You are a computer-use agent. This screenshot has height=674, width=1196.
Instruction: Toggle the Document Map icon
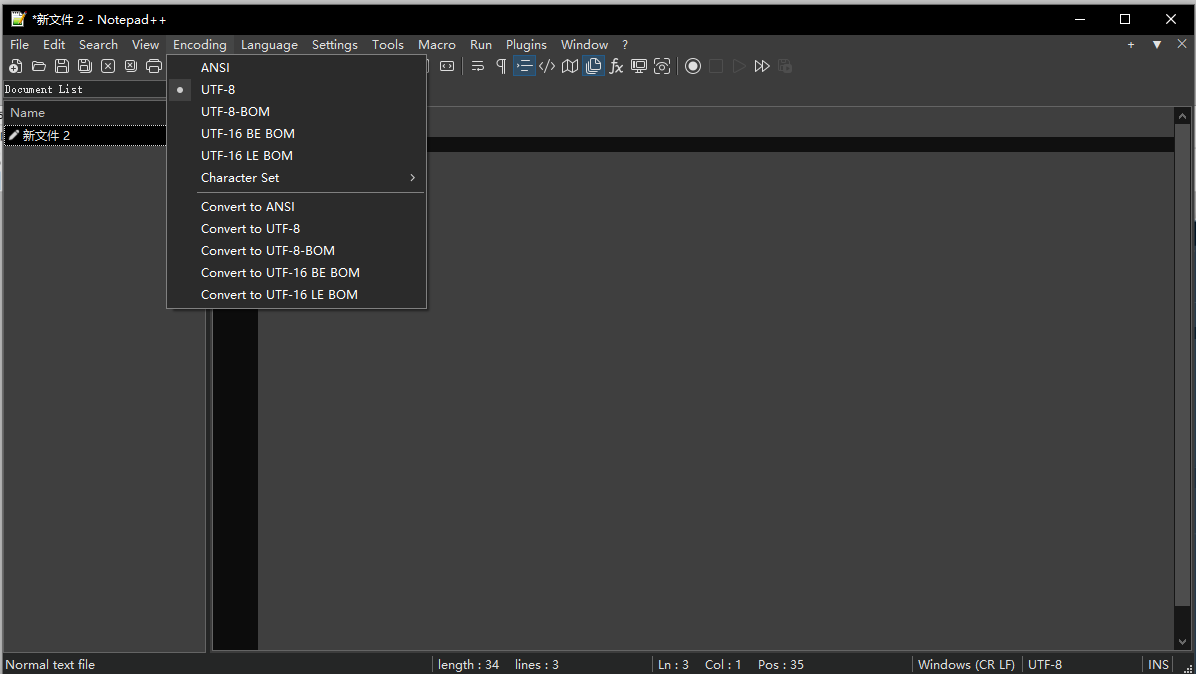tap(570, 66)
